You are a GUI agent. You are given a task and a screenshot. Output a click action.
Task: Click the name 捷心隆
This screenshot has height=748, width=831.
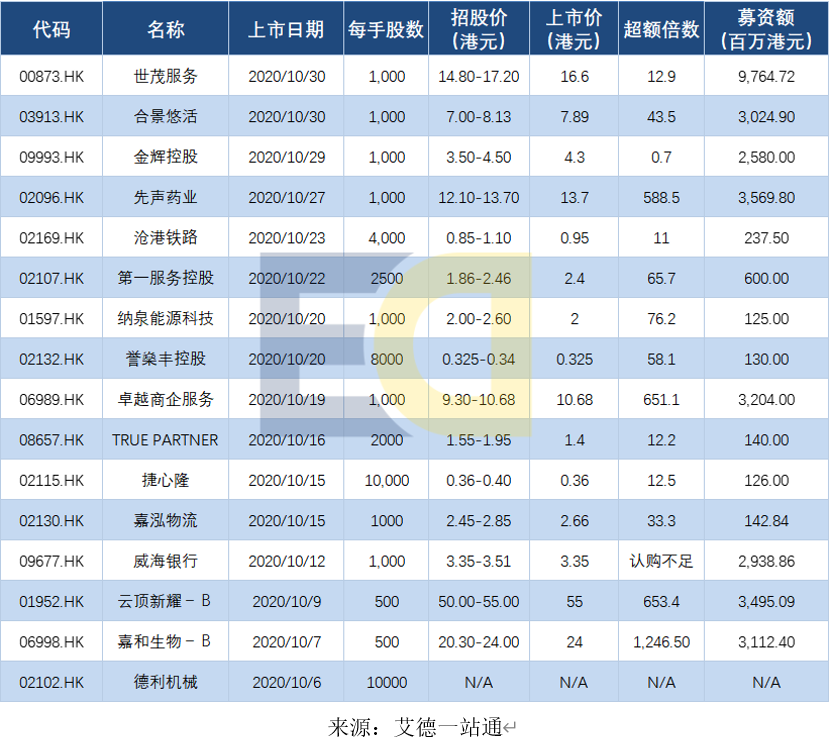tap(165, 480)
